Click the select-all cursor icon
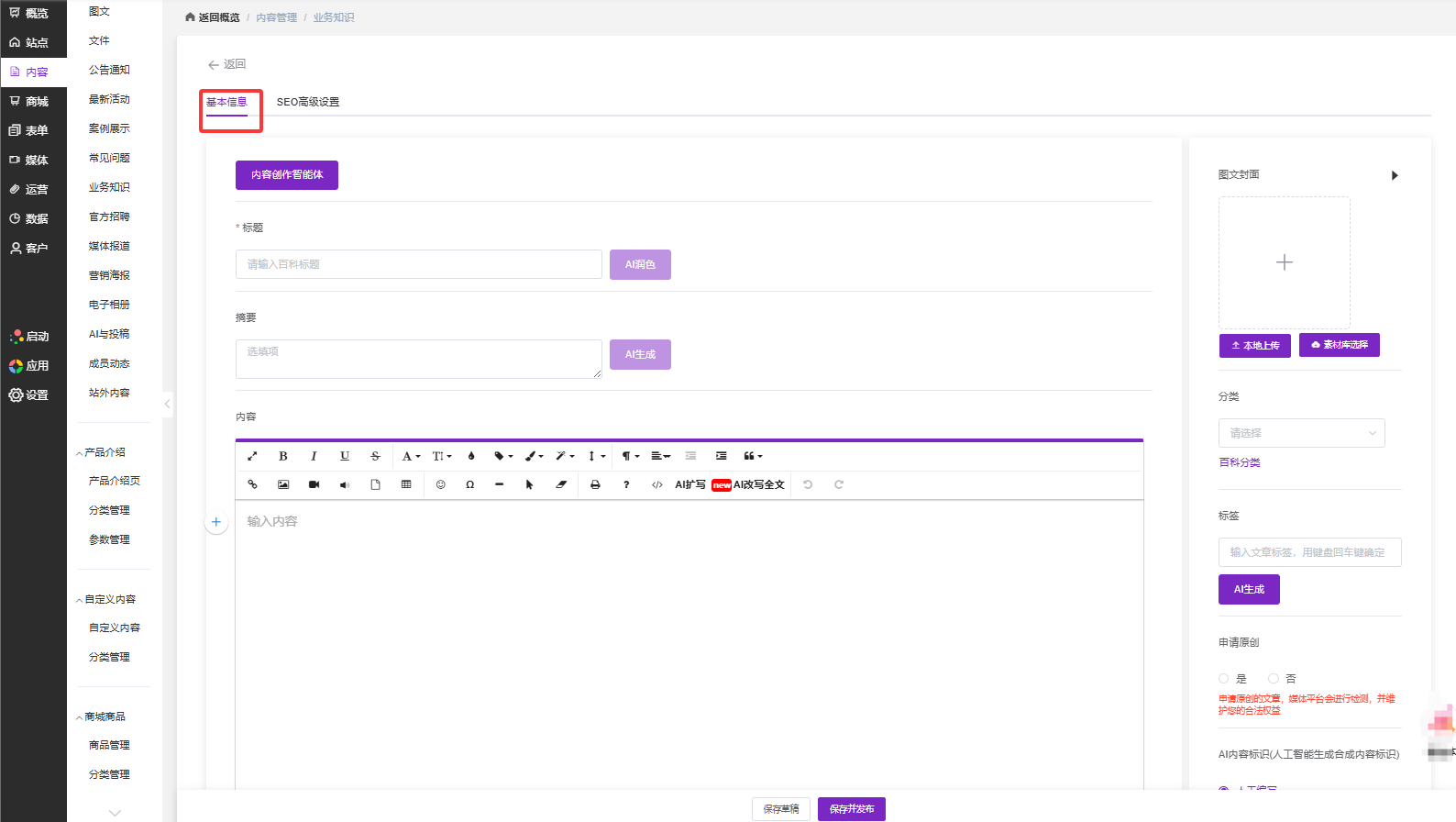The image size is (1456, 822). 529,484
